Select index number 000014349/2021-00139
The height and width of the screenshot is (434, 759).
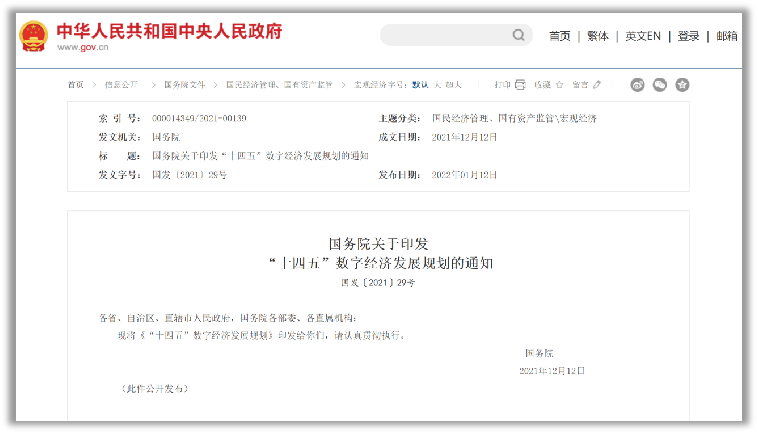click(x=199, y=118)
